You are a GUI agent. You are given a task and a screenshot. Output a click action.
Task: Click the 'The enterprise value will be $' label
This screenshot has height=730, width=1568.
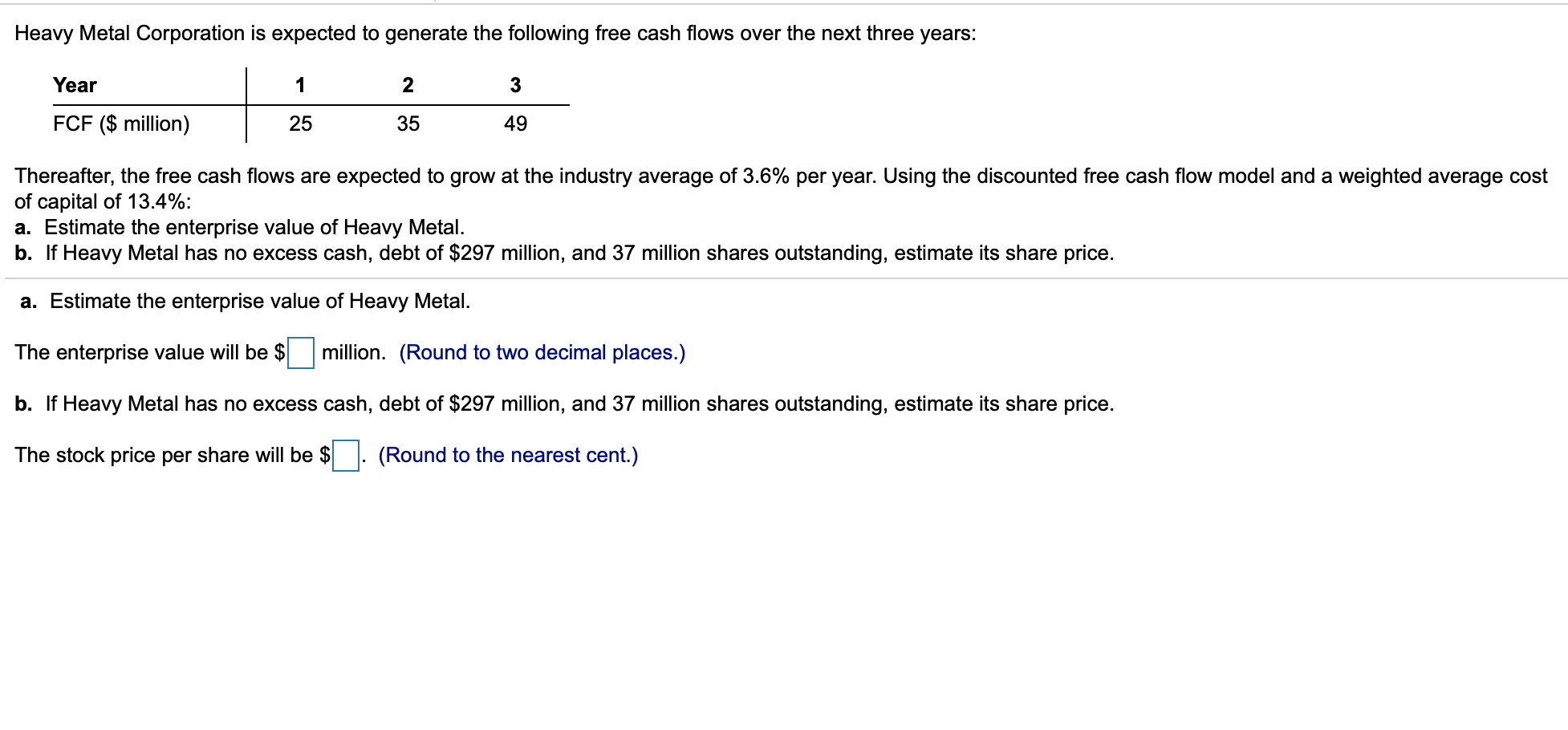click(x=150, y=353)
